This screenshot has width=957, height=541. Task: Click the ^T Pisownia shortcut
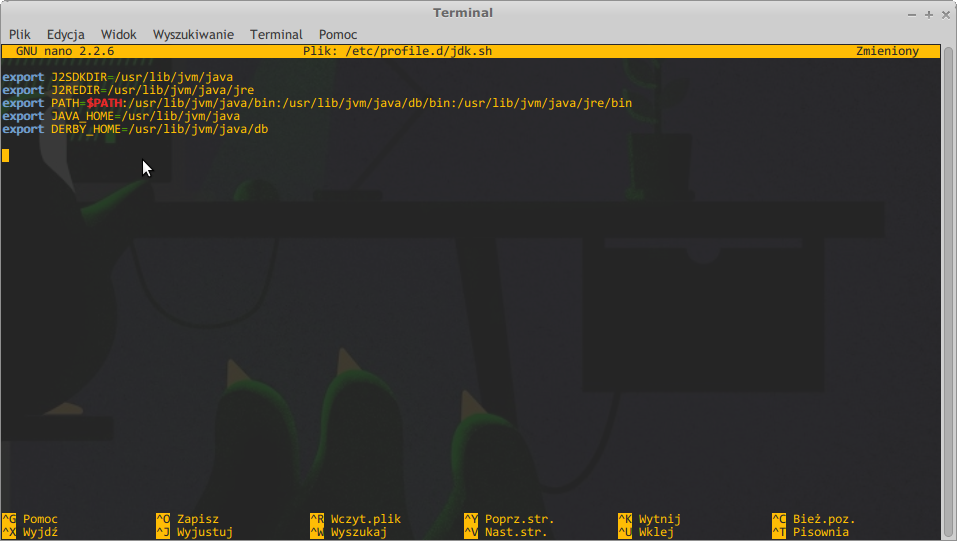(x=811, y=532)
